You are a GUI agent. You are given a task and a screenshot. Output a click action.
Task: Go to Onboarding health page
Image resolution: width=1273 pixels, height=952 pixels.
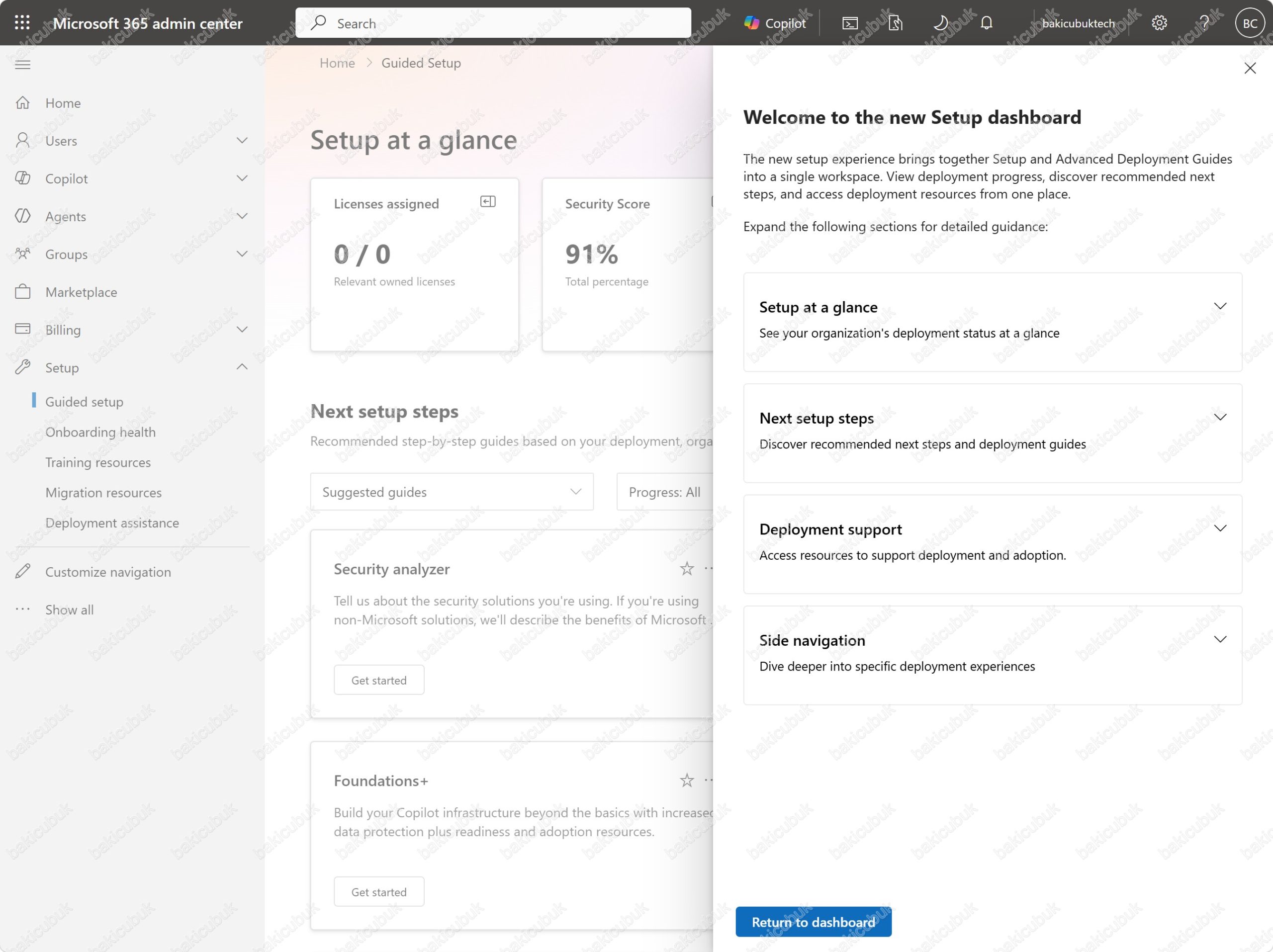pos(101,432)
